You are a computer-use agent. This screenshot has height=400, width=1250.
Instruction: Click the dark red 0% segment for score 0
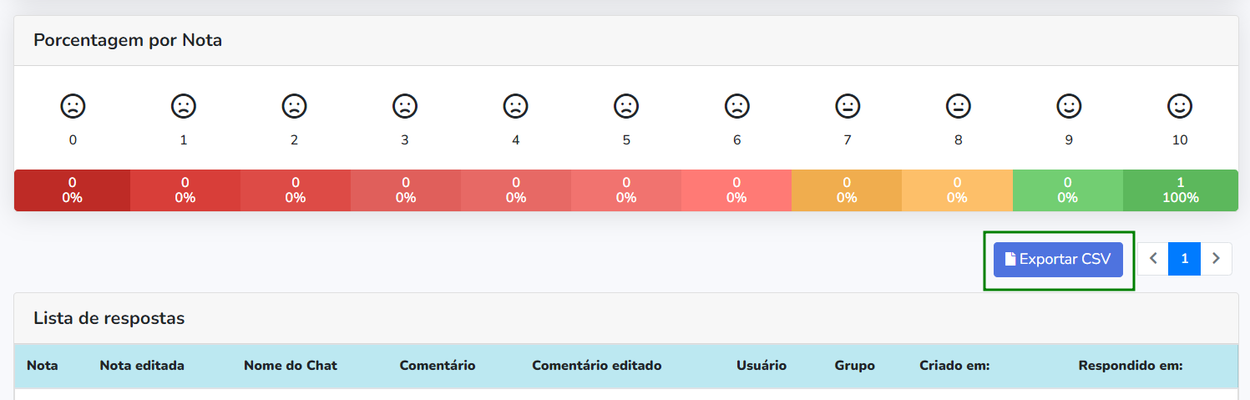[72, 190]
